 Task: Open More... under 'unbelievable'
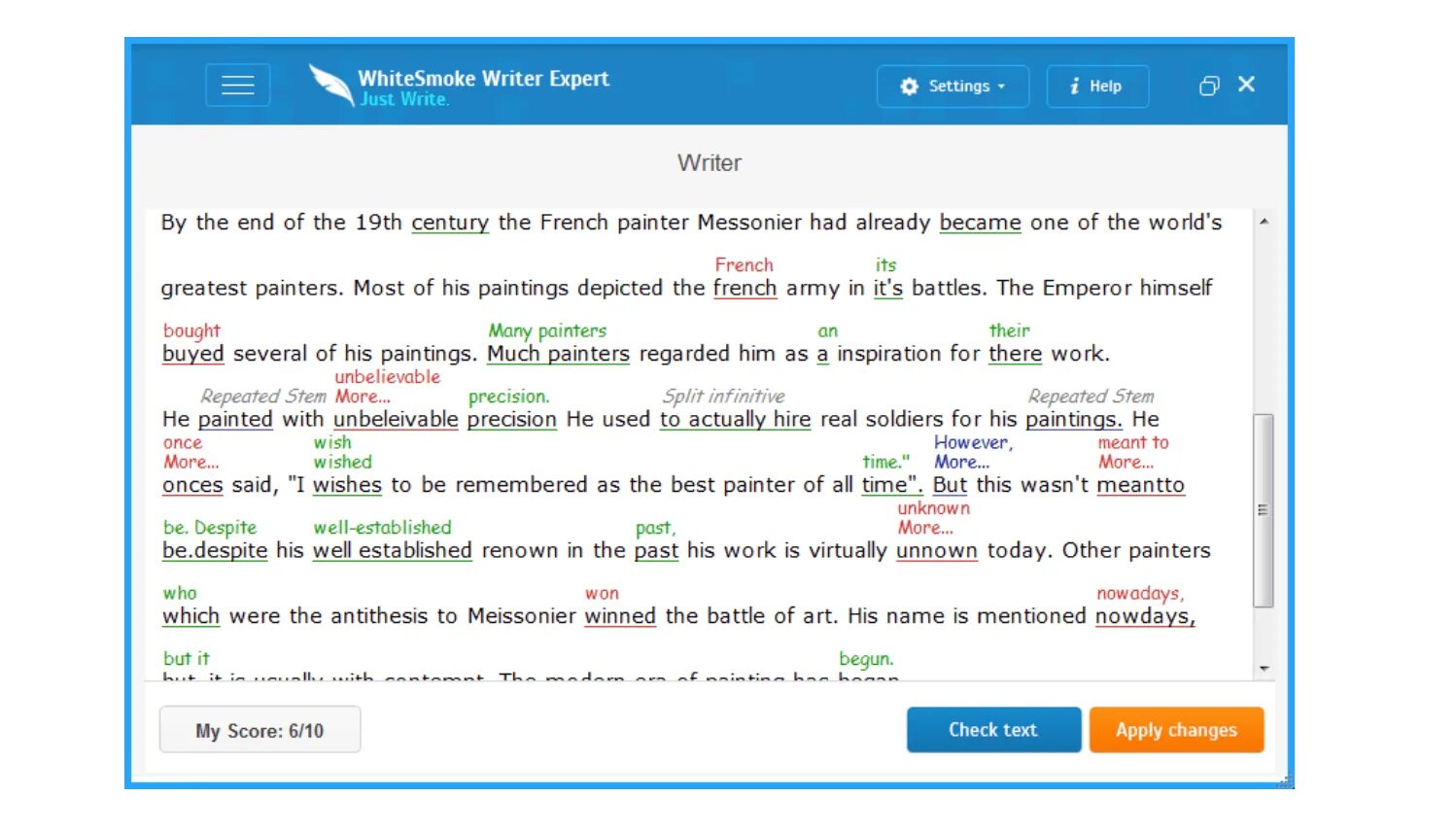point(363,397)
